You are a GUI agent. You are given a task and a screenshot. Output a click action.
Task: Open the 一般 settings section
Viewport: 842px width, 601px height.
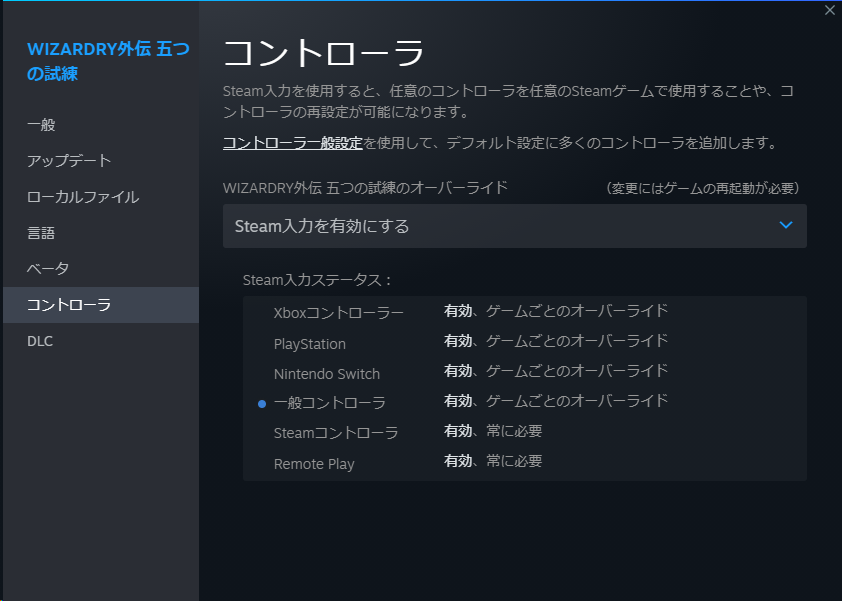click(x=100, y=125)
